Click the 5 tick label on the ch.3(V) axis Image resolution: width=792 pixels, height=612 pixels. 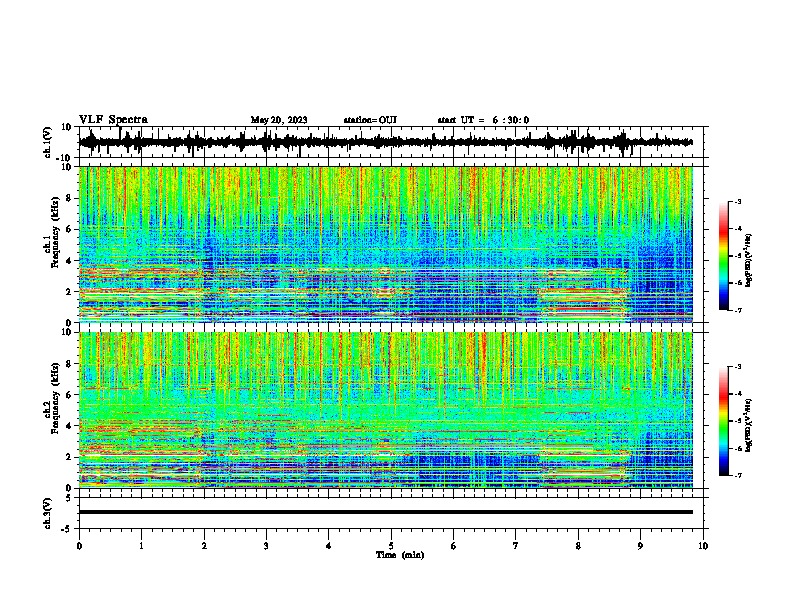70,497
